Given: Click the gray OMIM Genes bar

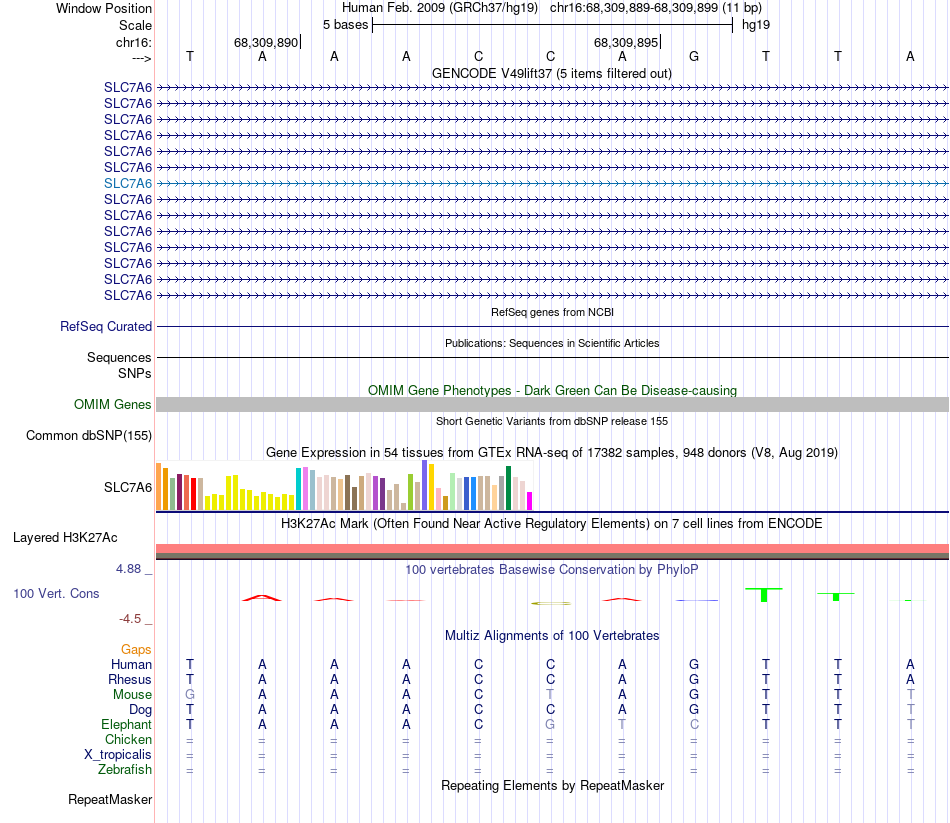Looking at the screenshot, I should point(552,405).
